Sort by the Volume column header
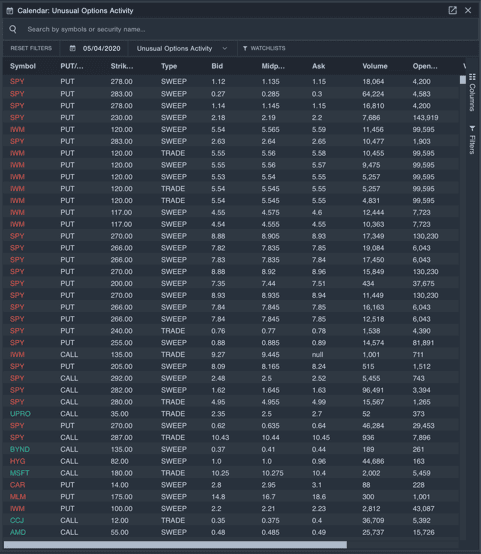This screenshot has width=481, height=554. 375,66
